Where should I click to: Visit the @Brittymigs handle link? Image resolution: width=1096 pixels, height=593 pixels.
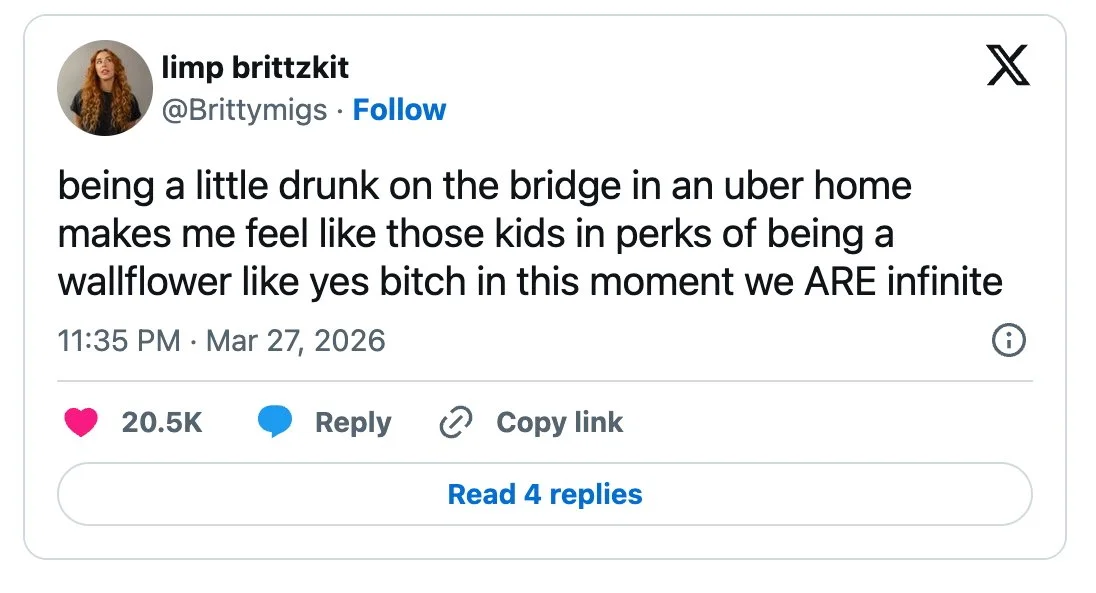[244, 110]
